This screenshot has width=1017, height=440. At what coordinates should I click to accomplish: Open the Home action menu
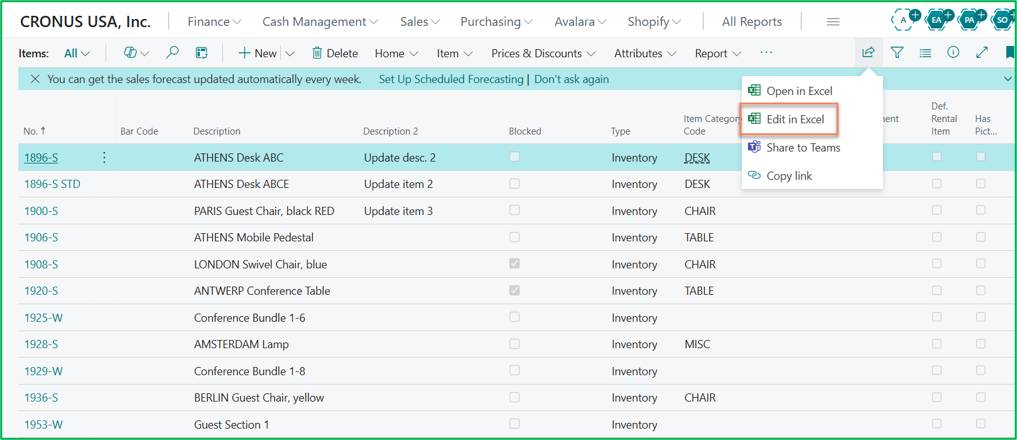click(x=396, y=53)
